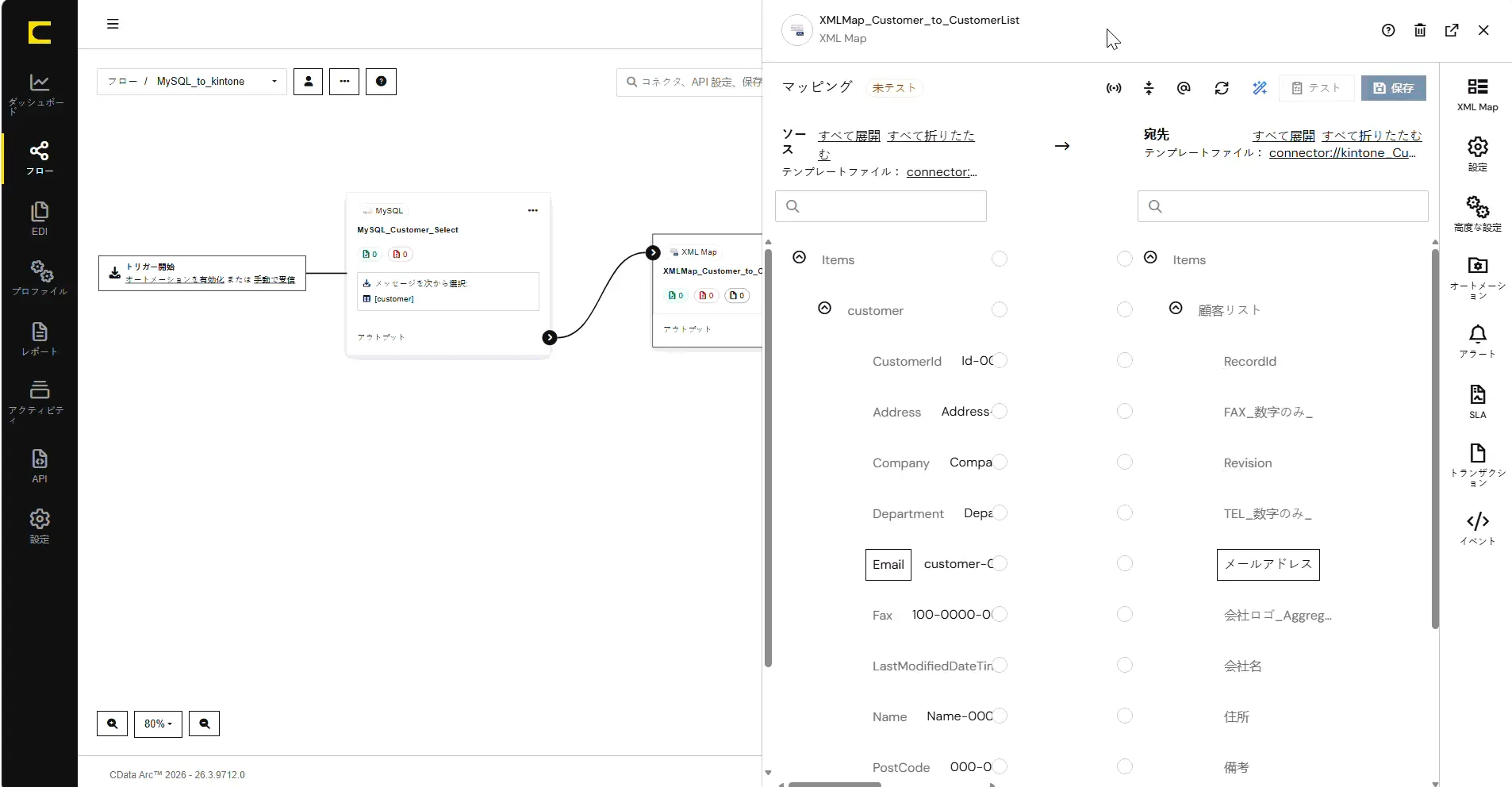Viewport: 1512px width, 787px height.
Task: Click the flow help question-mark button
Action: 381,81
